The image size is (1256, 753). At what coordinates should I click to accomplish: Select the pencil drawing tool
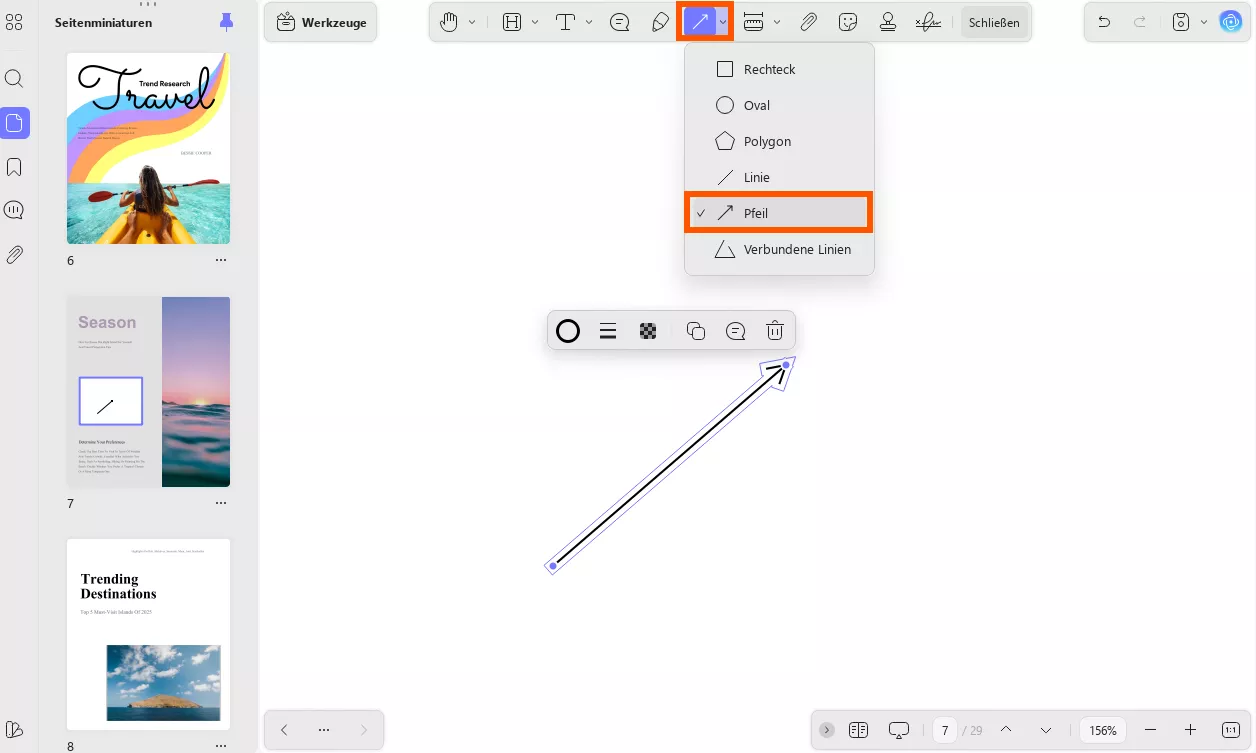coord(660,22)
